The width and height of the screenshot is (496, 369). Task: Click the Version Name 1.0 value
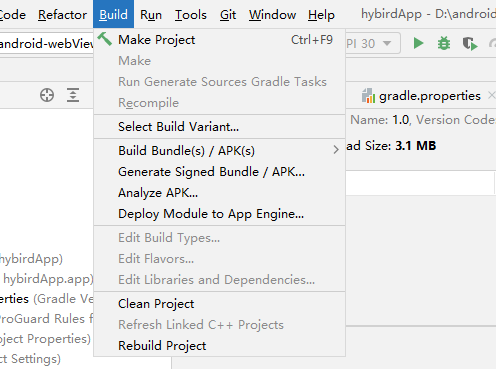401,120
